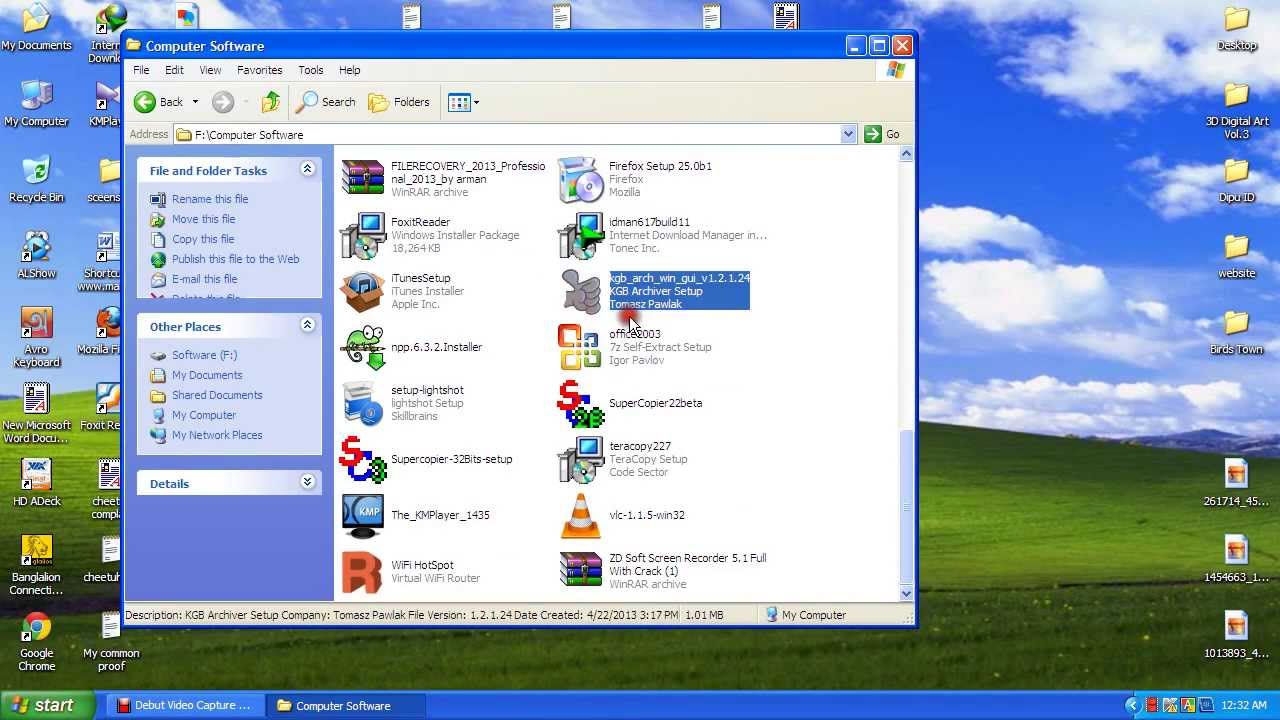Open the Edit menu
This screenshot has width=1280, height=720.
click(174, 70)
